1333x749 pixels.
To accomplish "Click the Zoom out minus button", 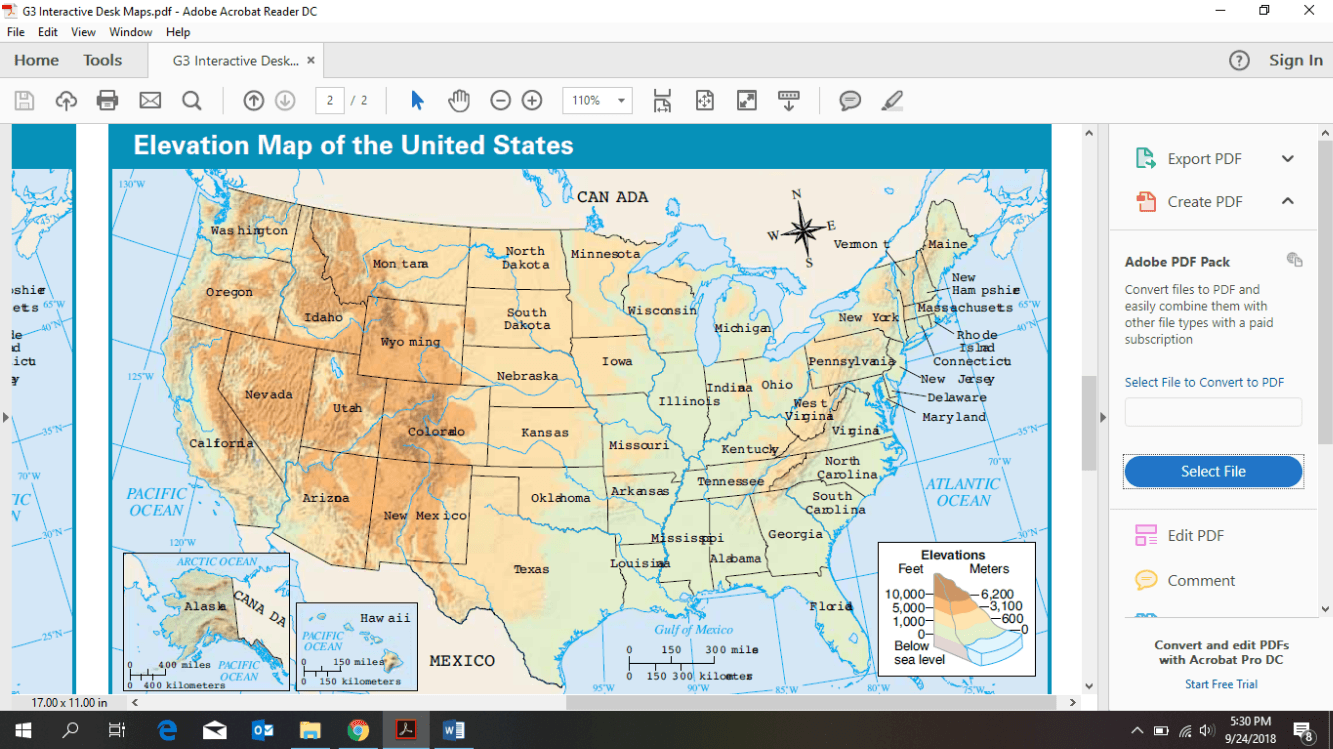I will pyautogui.click(x=500, y=100).
